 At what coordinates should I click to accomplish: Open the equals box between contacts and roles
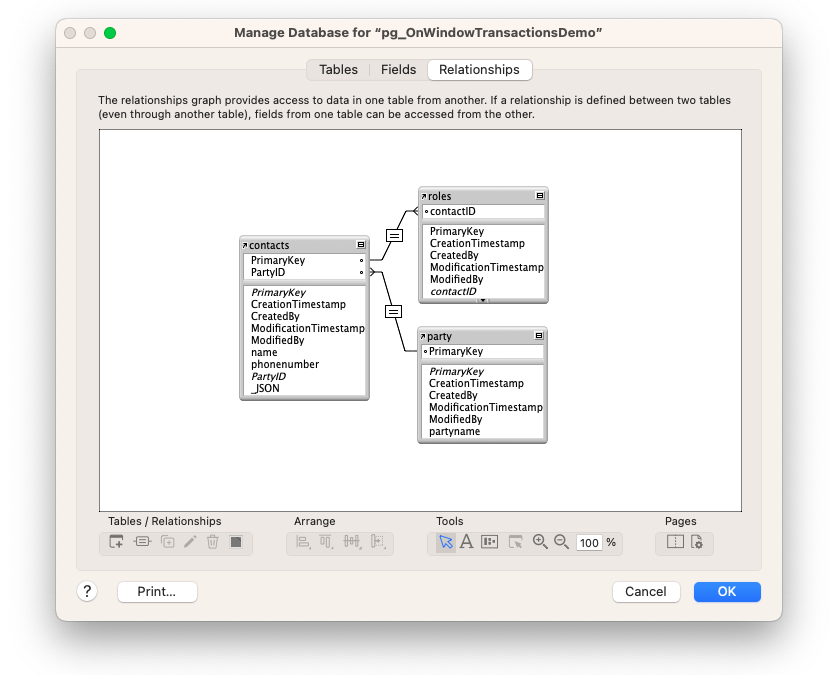point(394,235)
